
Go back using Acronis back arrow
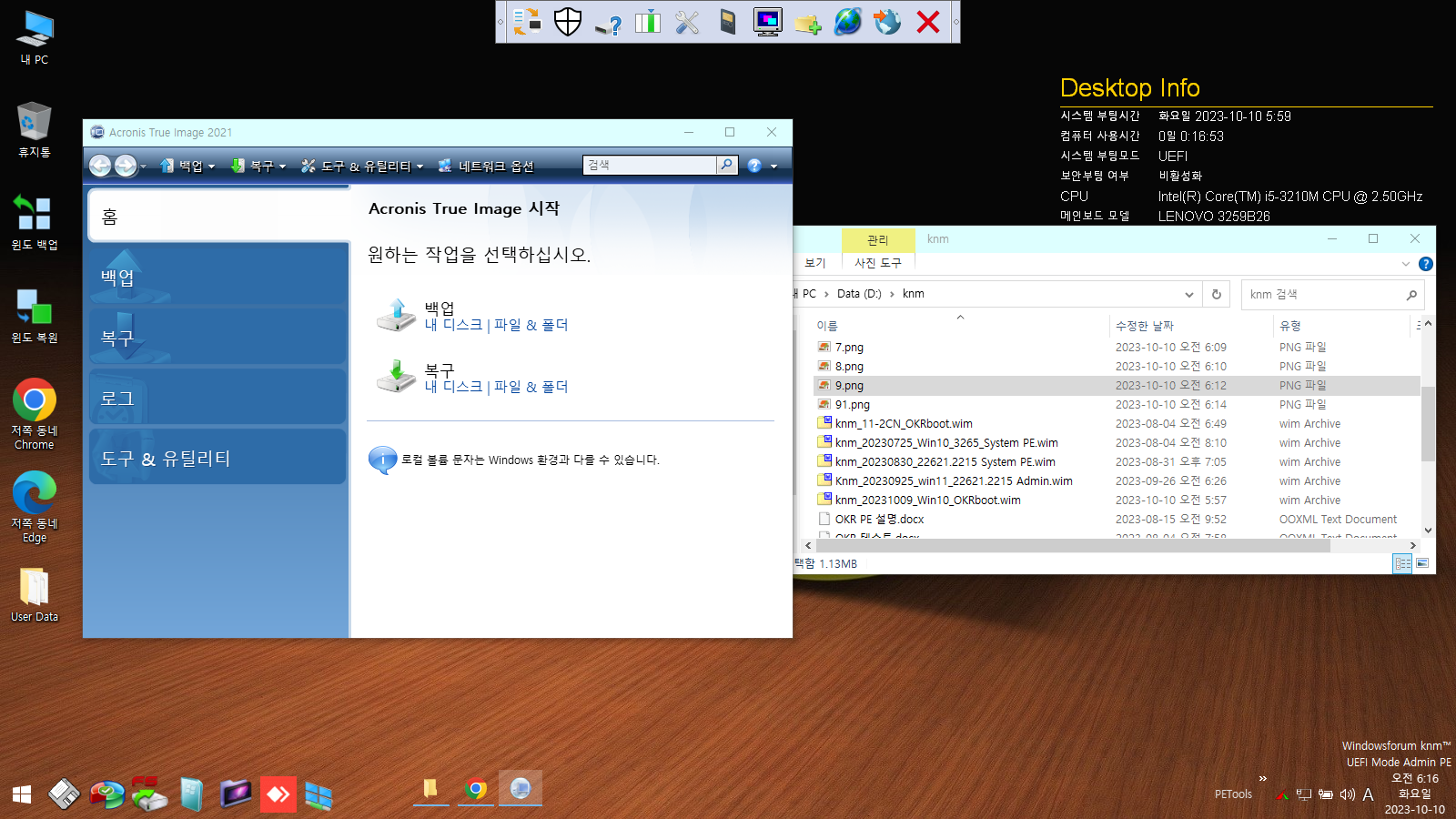(100, 166)
